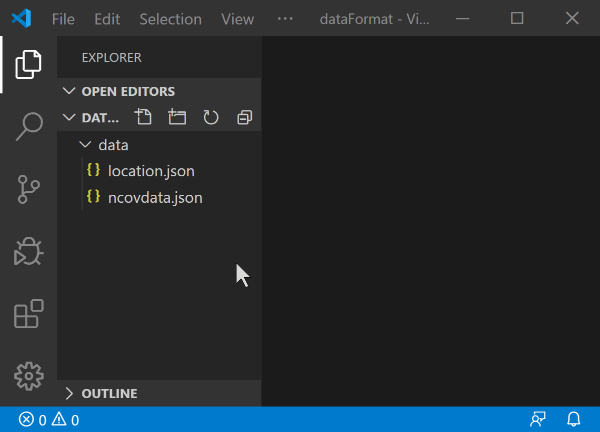Open the File menu
The height and width of the screenshot is (432, 600).
tap(63, 19)
